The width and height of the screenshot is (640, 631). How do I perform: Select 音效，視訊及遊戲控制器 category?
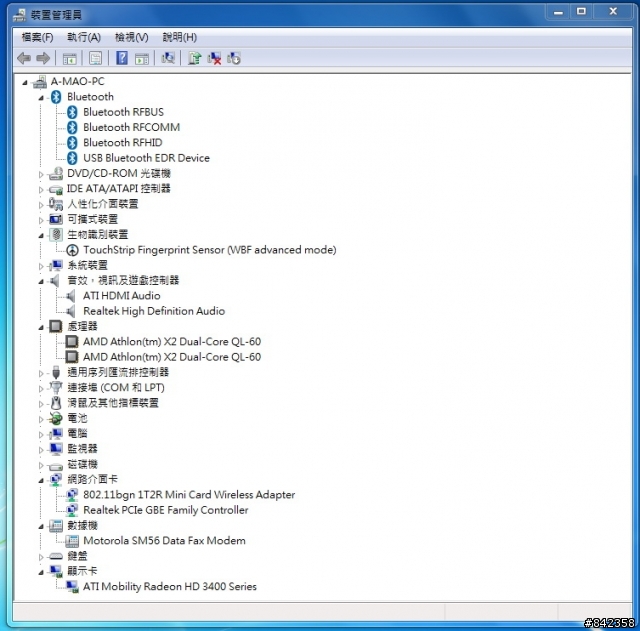123,280
